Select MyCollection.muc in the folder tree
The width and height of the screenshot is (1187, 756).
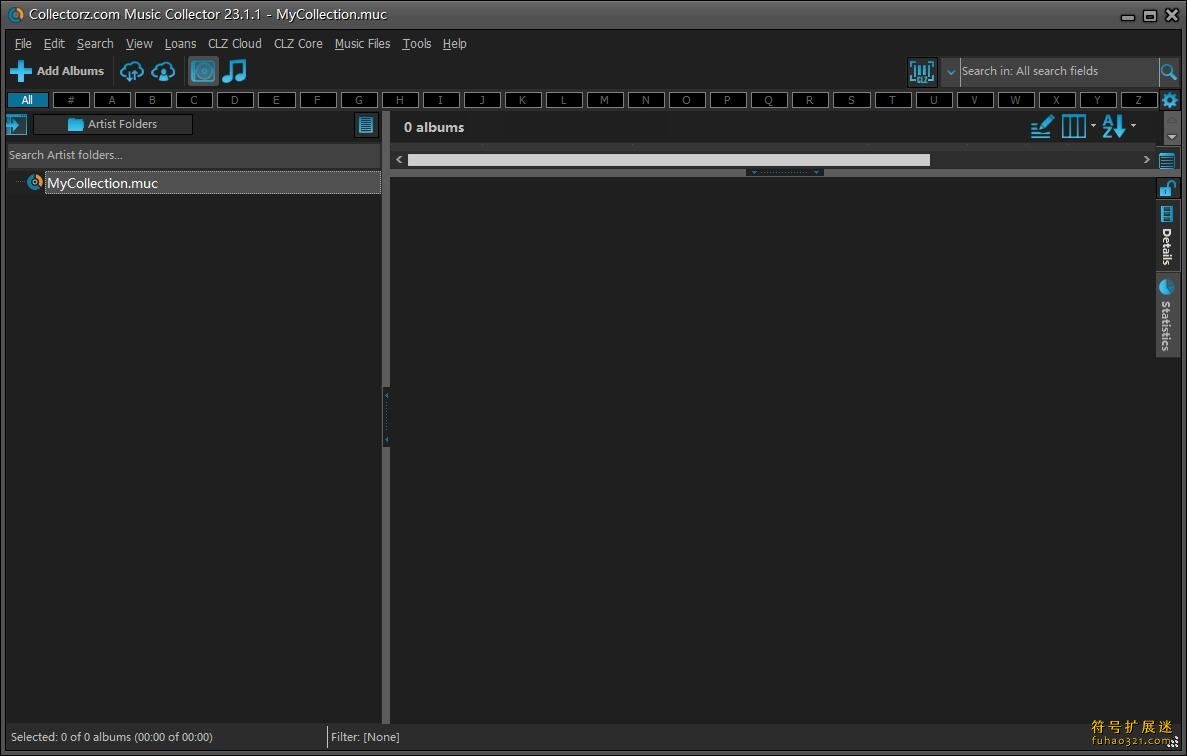pos(212,183)
